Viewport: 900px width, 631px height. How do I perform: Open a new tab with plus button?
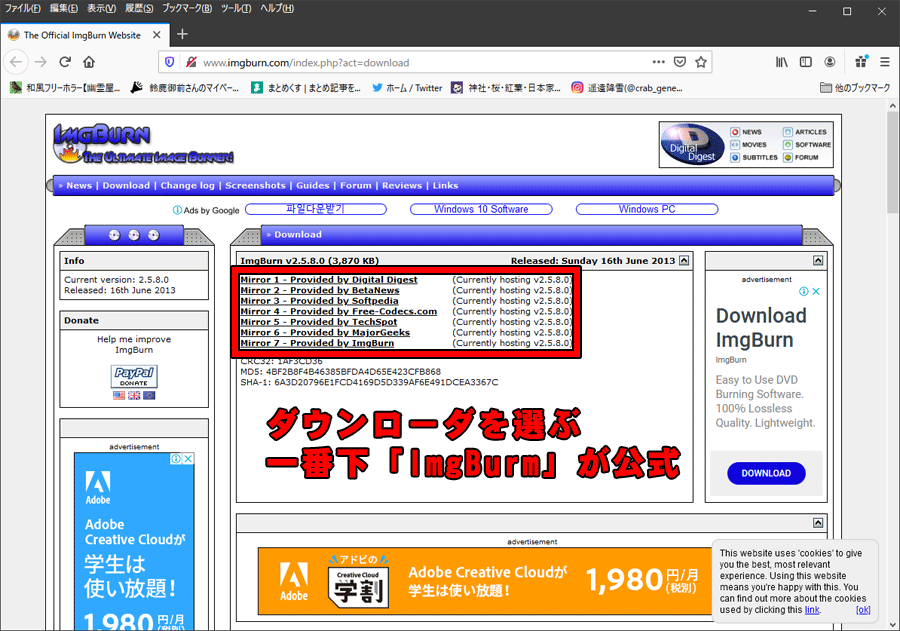(182, 34)
